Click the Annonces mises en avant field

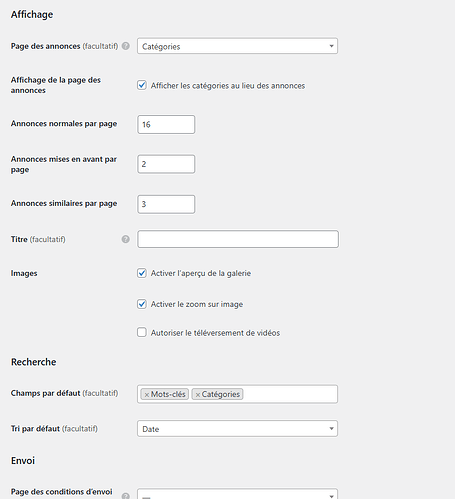point(166,164)
